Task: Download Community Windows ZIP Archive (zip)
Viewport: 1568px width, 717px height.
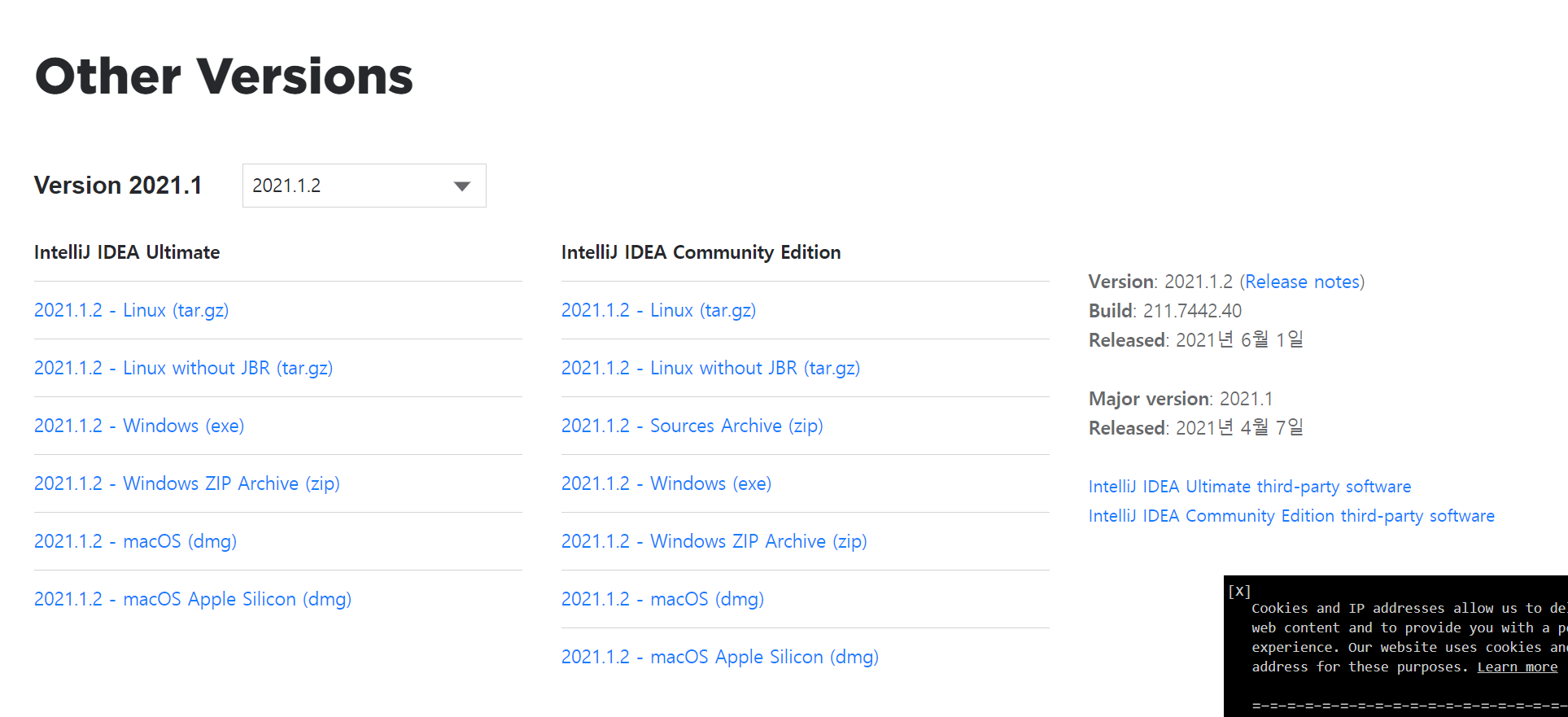Action: click(x=714, y=541)
